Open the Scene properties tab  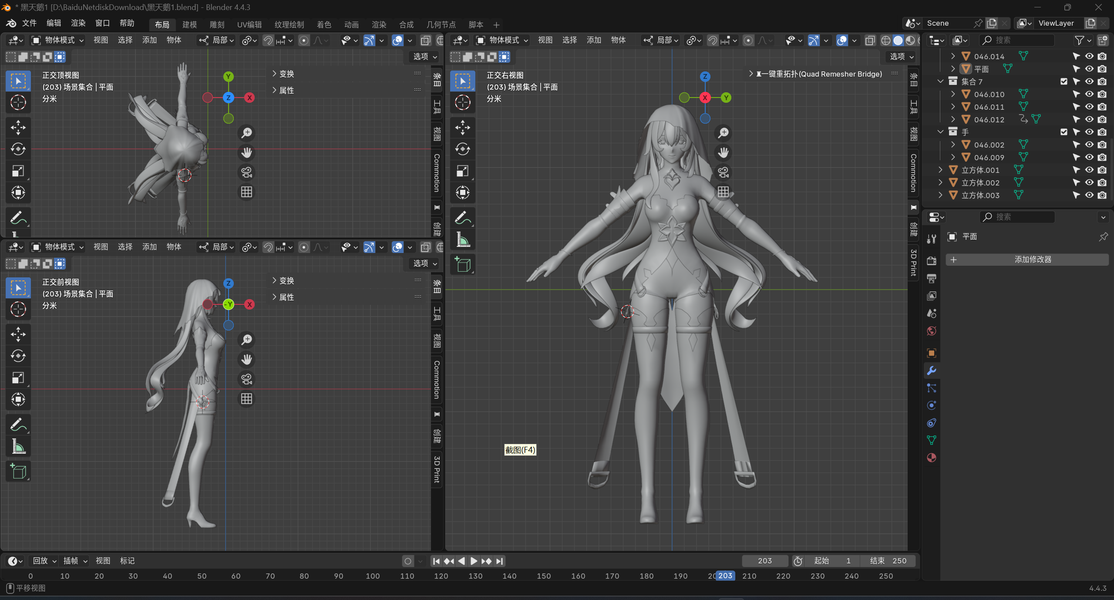(x=931, y=313)
